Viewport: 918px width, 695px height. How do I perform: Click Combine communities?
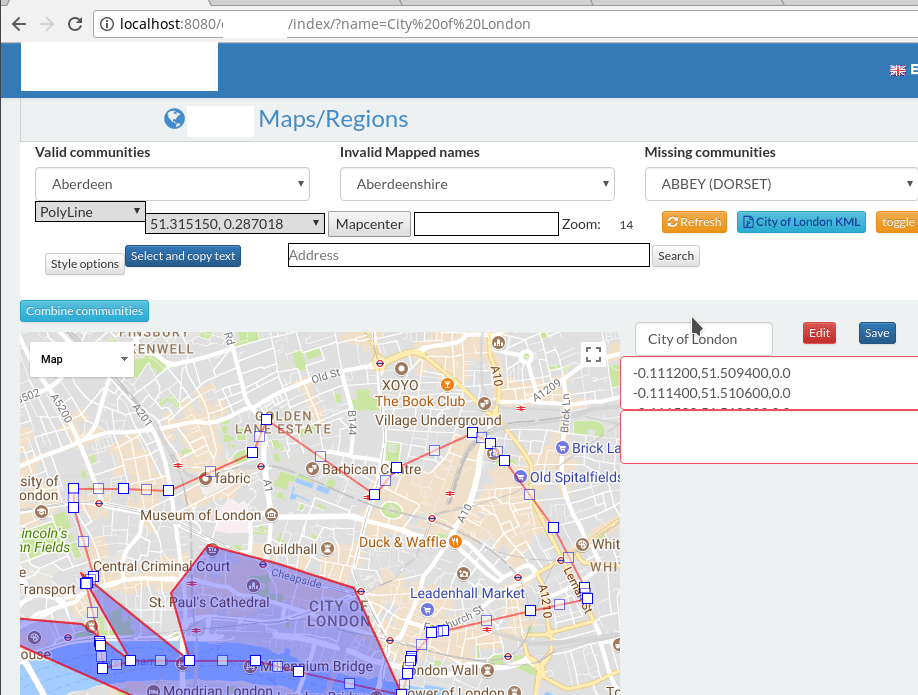(x=84, y=310)
